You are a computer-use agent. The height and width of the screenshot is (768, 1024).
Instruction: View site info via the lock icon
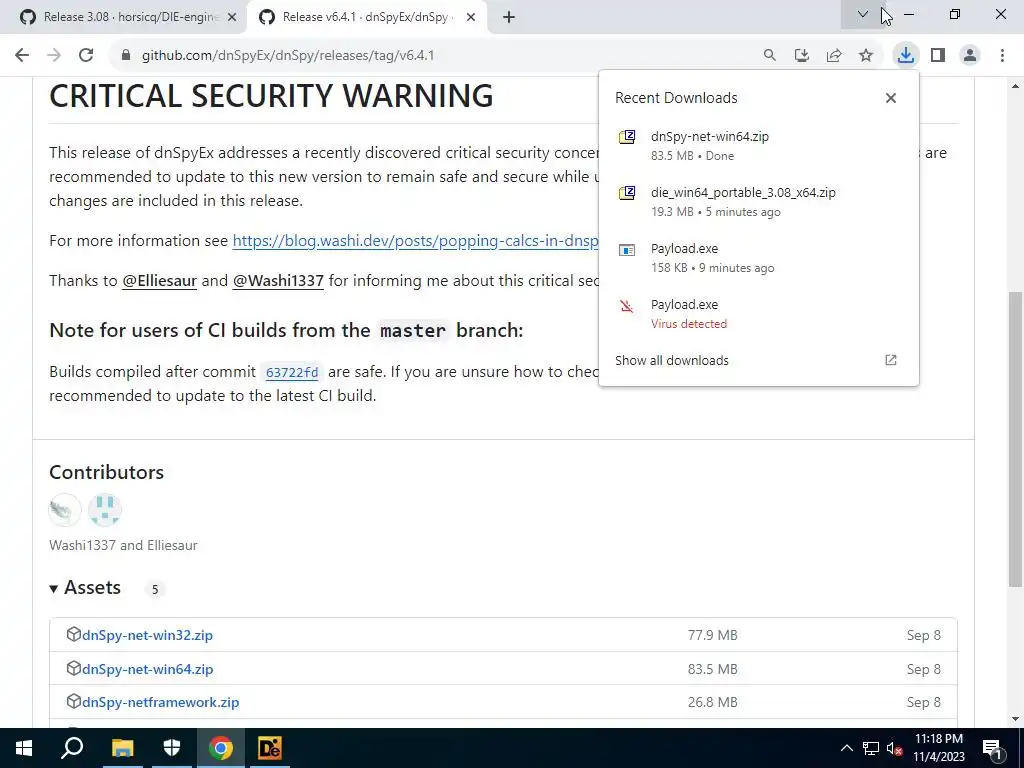click(x=126, y=55)
